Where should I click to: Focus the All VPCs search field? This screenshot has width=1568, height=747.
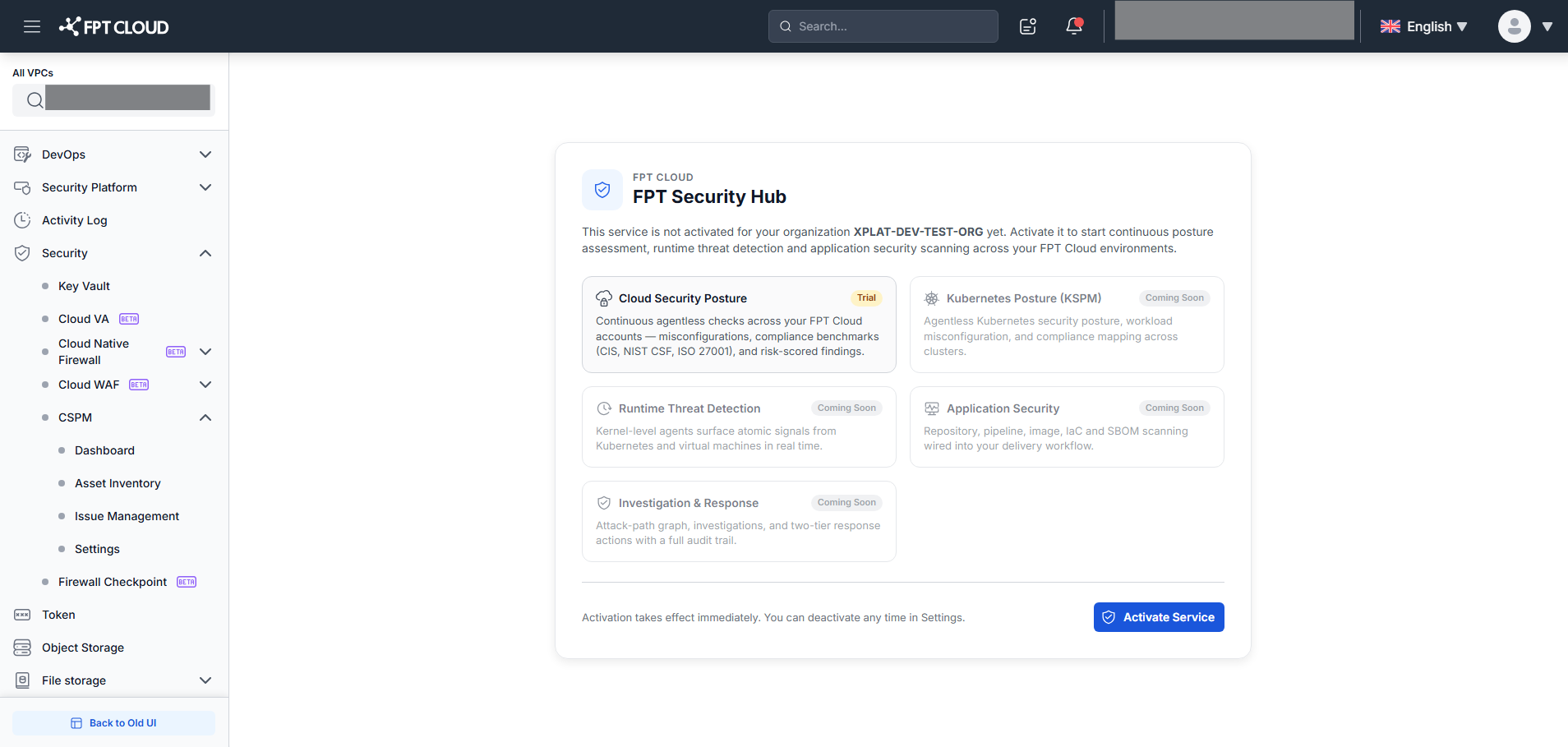click(113, 100)
